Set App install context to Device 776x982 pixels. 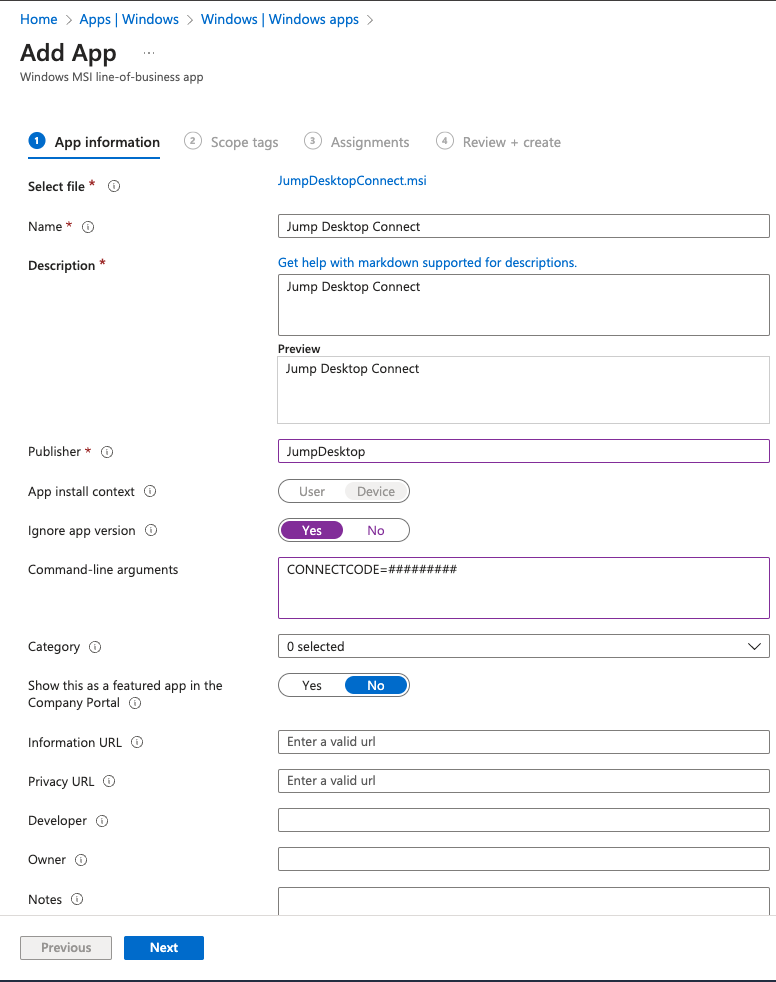[x=376, y=492]
